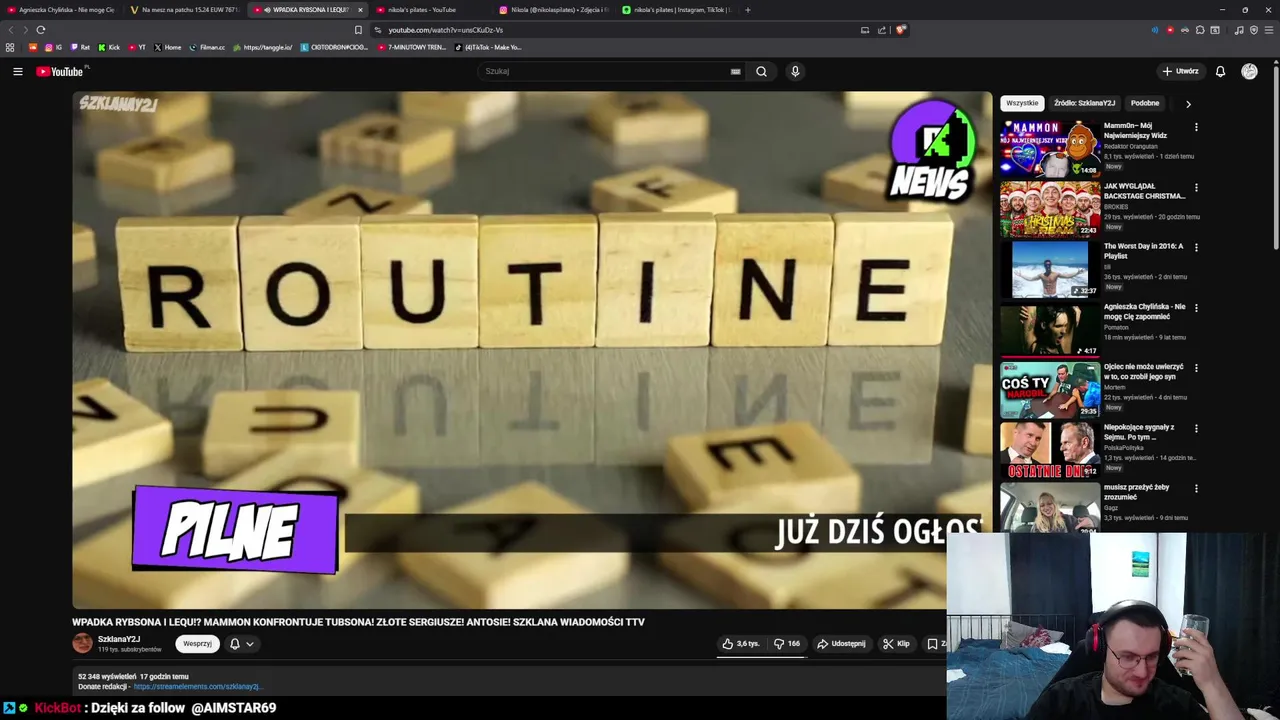Open the YouTube hamburger guide menu
Image resolution: width=1280 pixels, height=720 pixels.
click(x=17, y=71)
